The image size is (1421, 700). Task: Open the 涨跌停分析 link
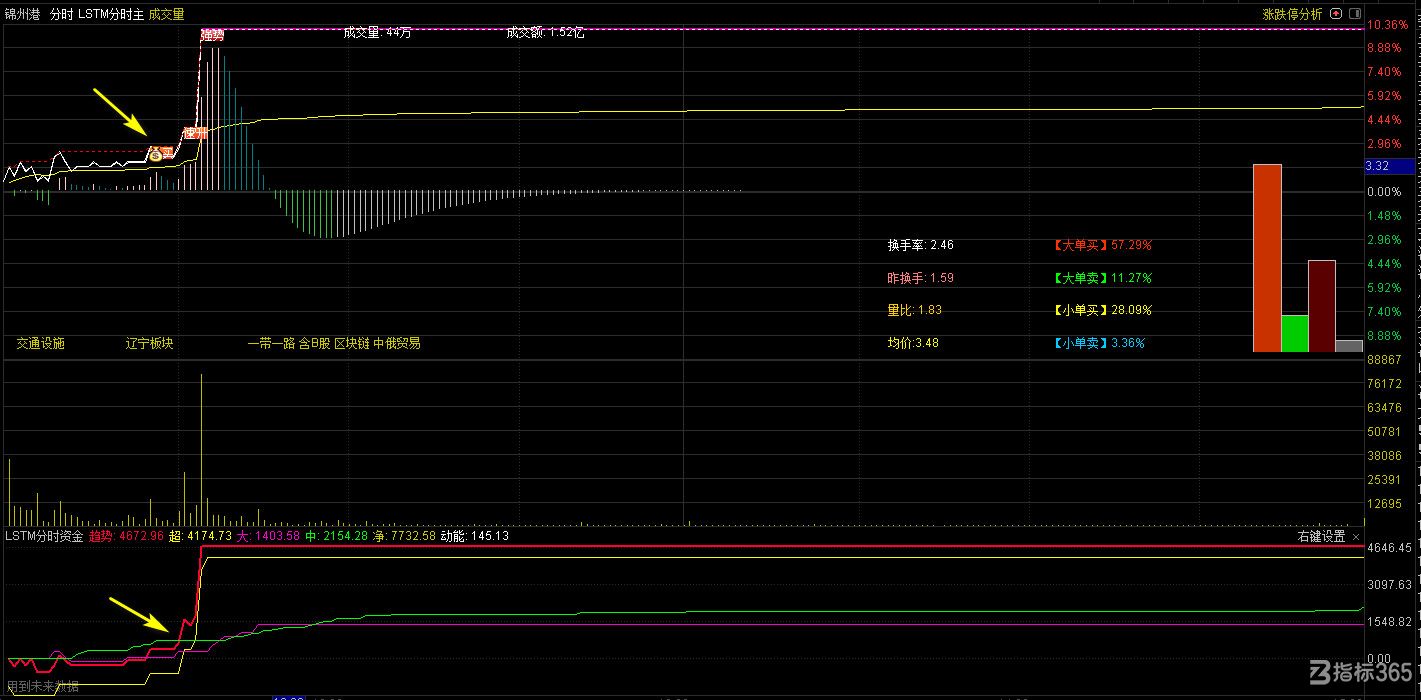[x=1292, y=15]
